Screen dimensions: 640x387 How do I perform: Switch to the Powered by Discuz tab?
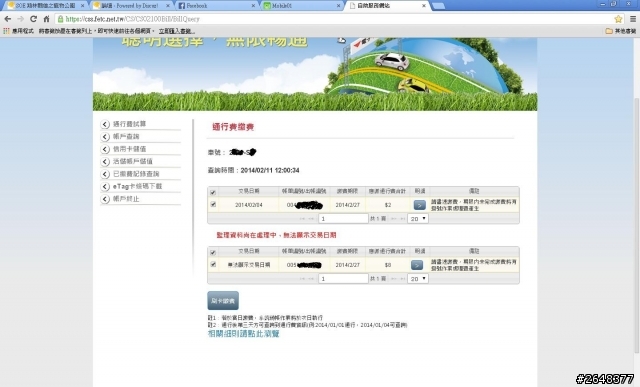coord(131,6)
